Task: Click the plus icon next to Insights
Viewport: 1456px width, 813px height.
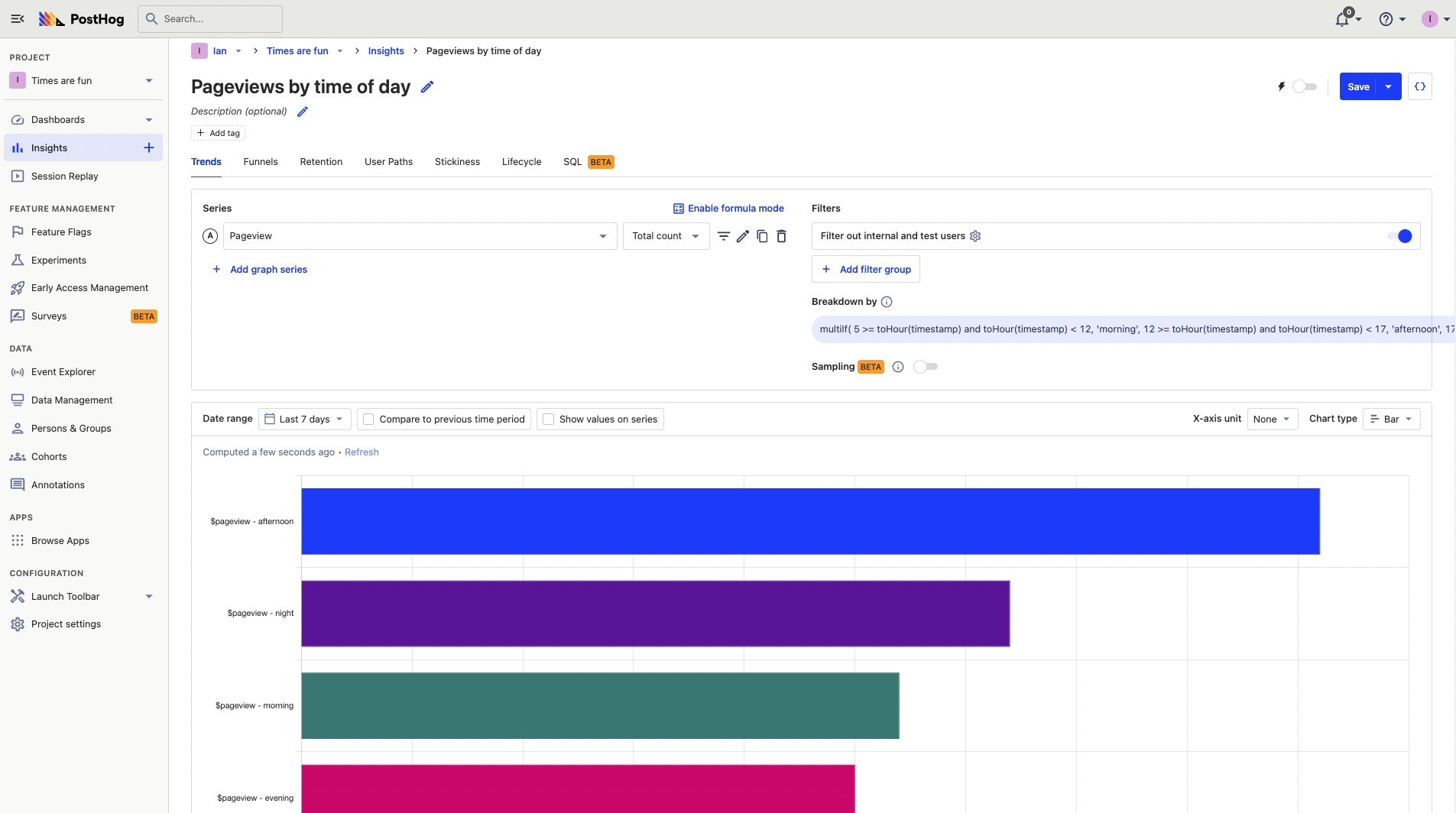Action: [x=149, y=147]
